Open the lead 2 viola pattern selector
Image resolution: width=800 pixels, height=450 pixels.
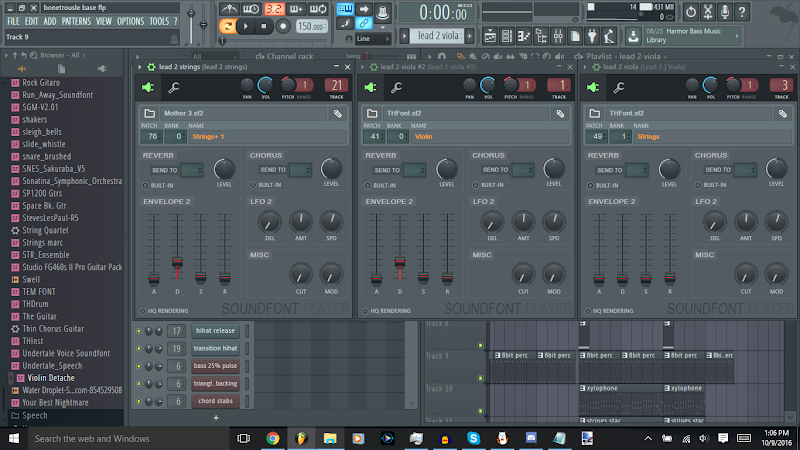pyautogui.click(x=438, y=36)
